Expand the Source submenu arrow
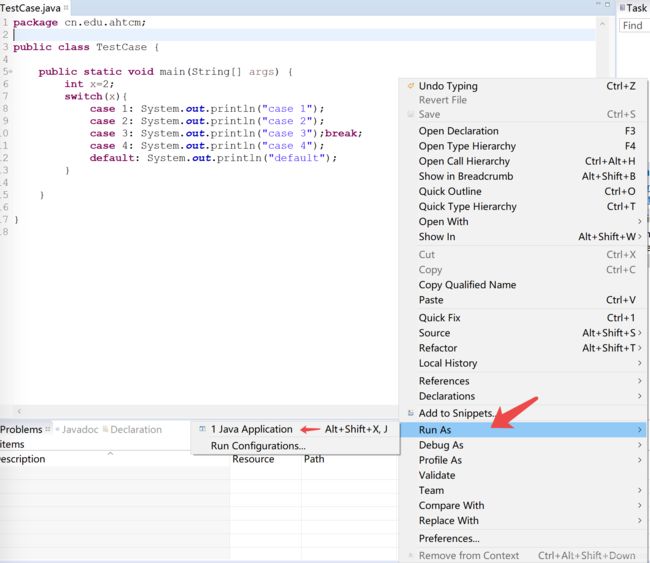650x563 pixels. tap(640, 332)
